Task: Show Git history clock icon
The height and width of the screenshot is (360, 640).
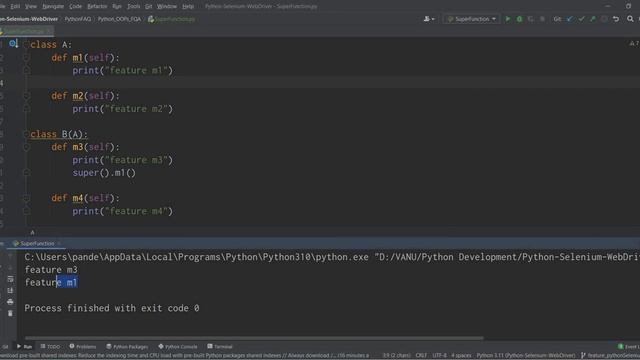Action: click(x=604, y=19)
